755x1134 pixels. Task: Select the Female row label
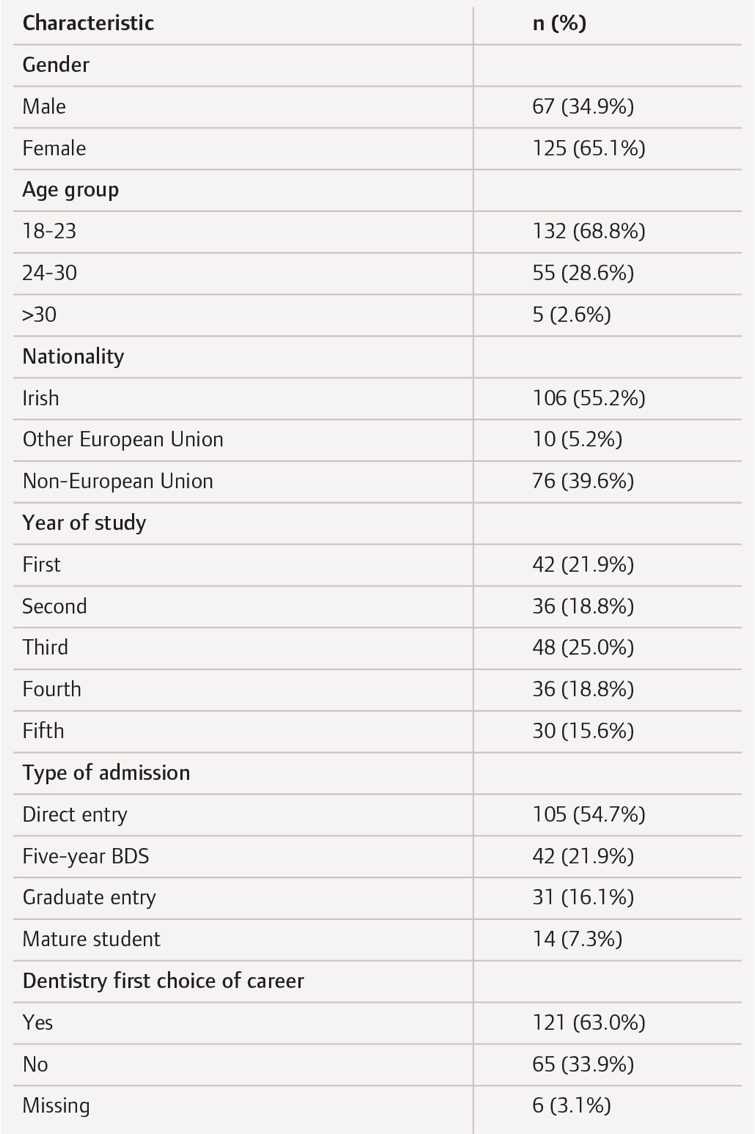[54, 148]
